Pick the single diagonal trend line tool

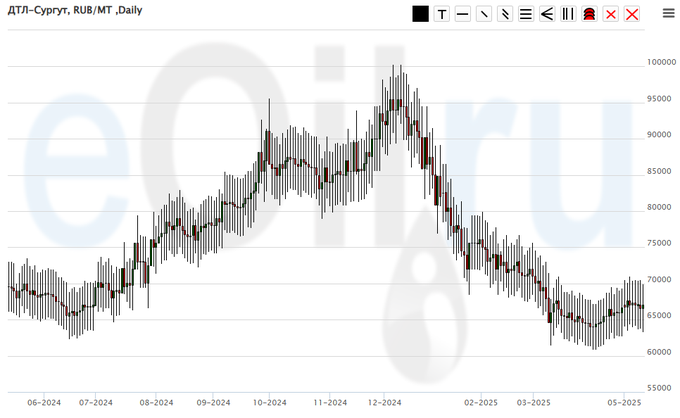[484, 14]
